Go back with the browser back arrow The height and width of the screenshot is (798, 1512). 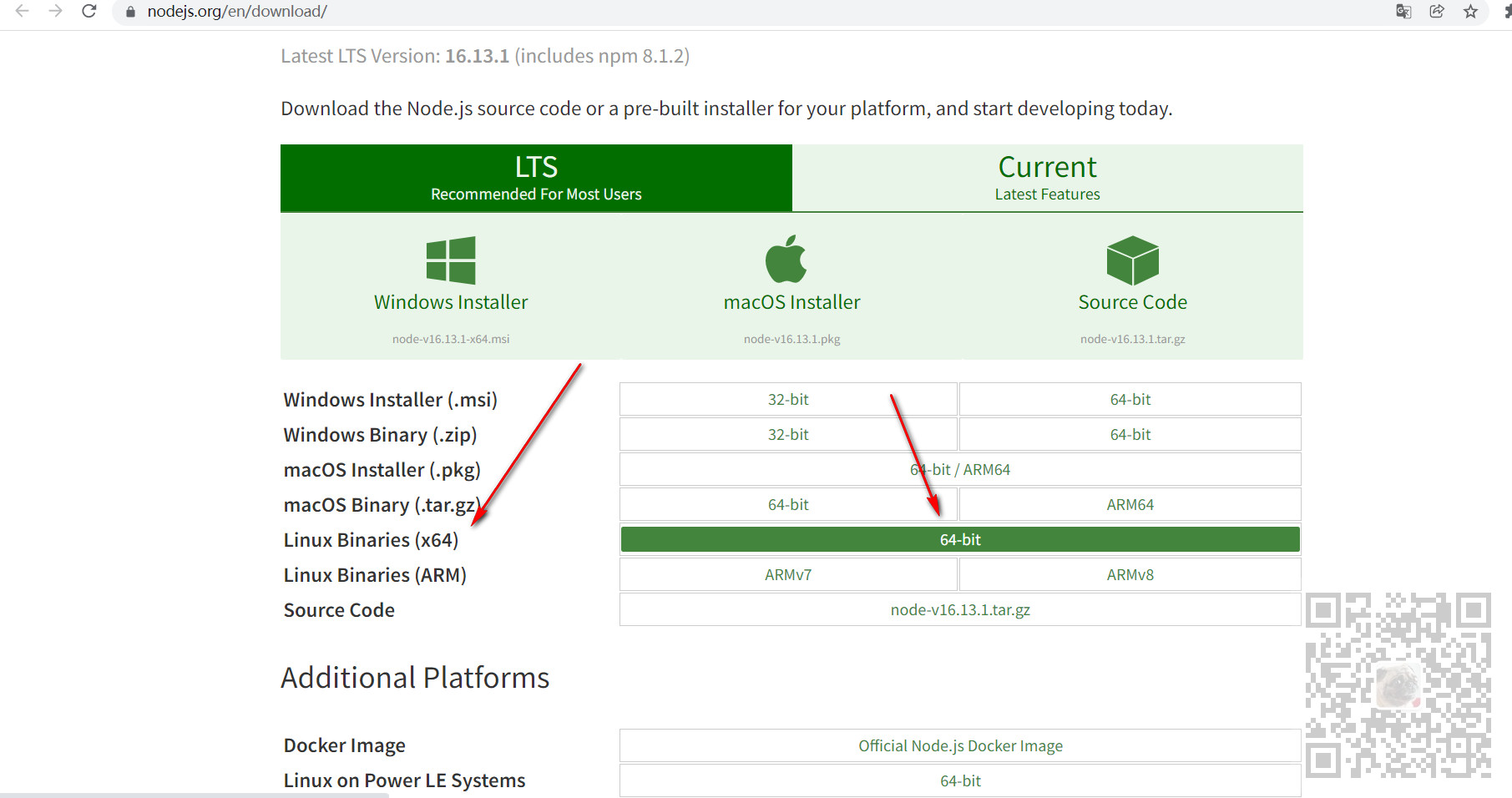23,11
